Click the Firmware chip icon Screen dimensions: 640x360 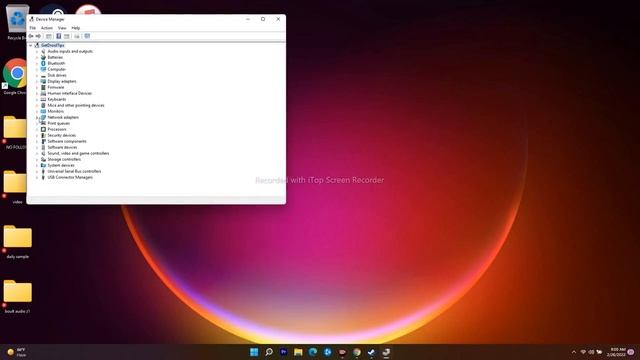click(x=43, y=87)
